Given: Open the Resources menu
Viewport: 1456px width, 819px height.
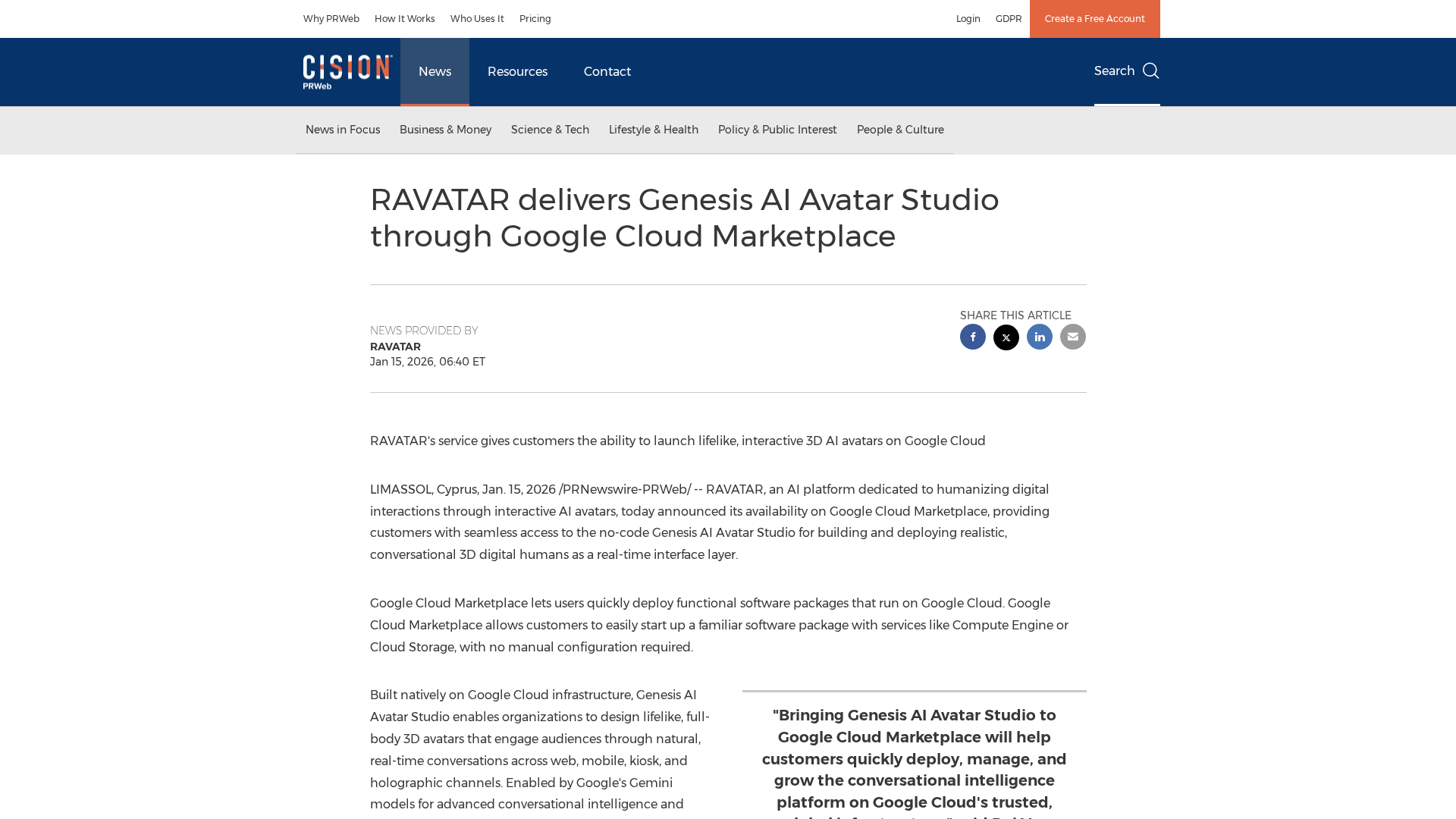Looking at the screenshot, I should click(517, 72).
